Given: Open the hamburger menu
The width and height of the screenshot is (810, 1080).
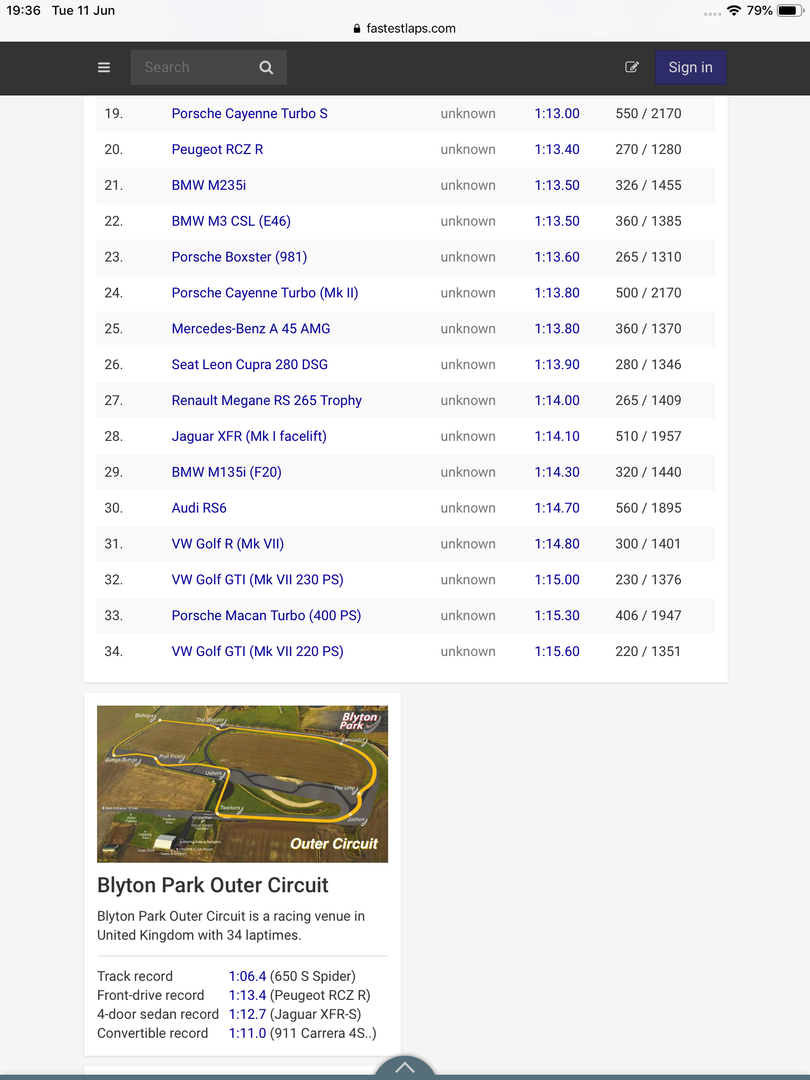Looking at the screenshot, I should [104, 68].
